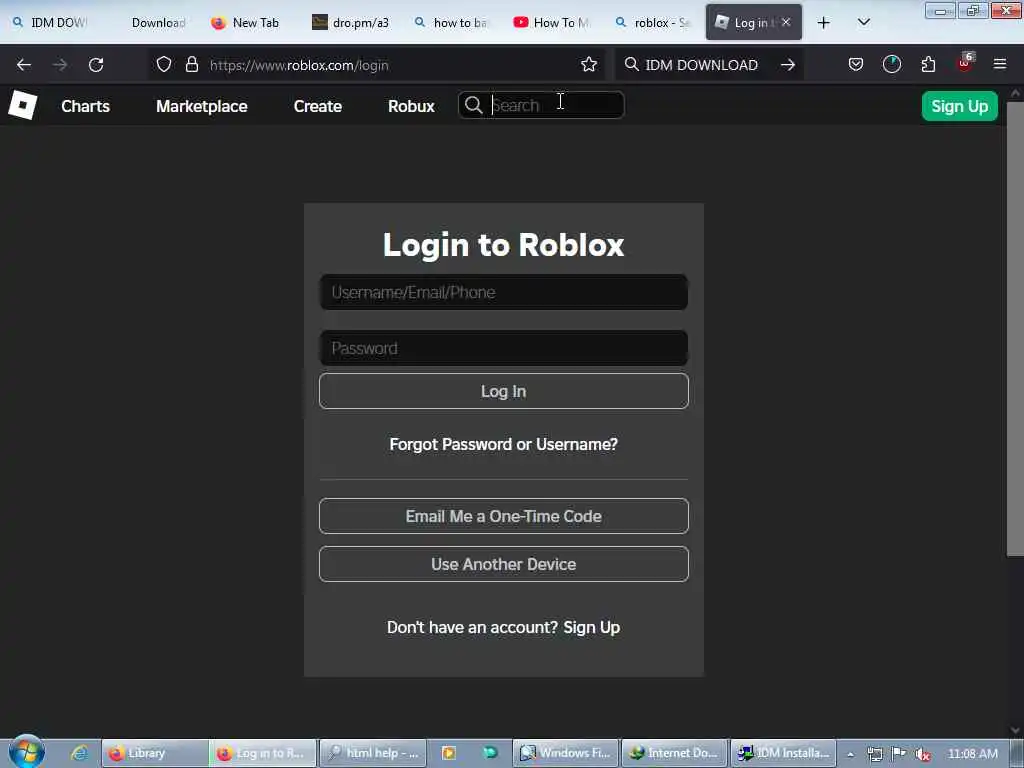Image resolution: width=1024 pixels, height=768 pixels.
Task: Open html help item on the taskbar
Action: 374,753
